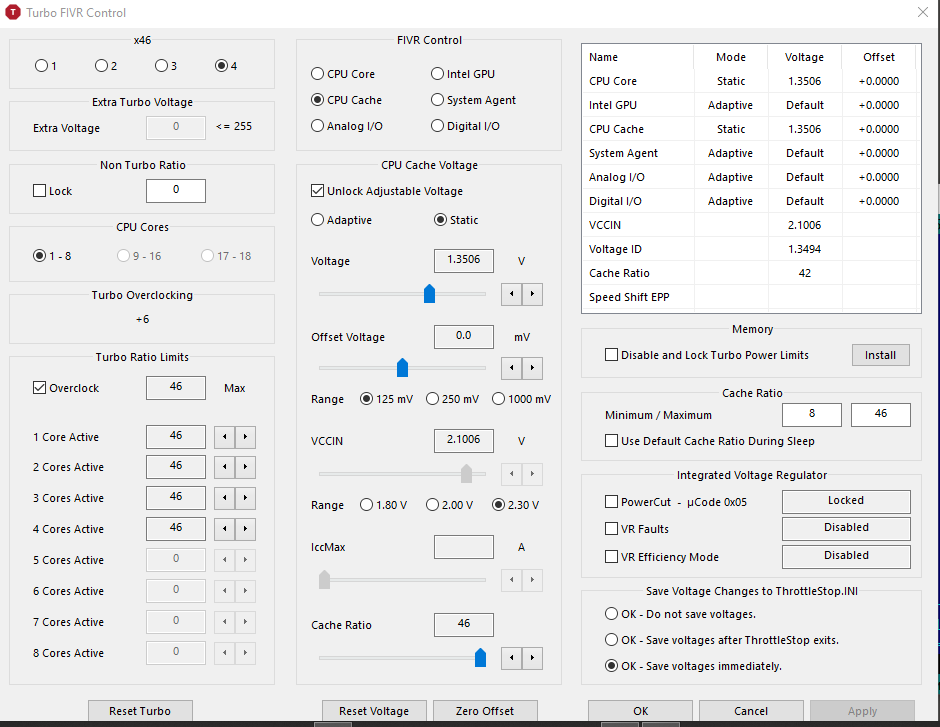Decrease 4 Cores Active ratio arrow
The height and width of the screenshot is (727, 940).
pyautogui.click(x=225, y=529)
